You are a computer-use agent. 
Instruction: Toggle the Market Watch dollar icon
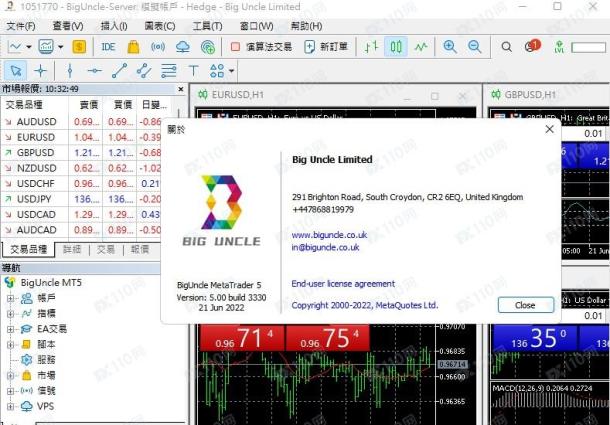click(x=79, y=47)
